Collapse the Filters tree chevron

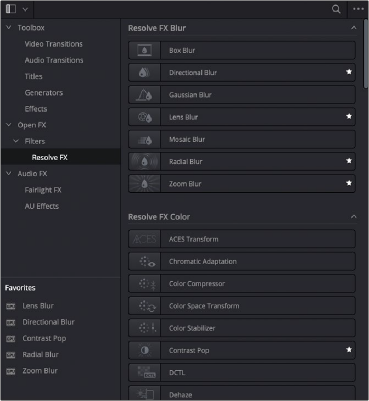point(16,141)
